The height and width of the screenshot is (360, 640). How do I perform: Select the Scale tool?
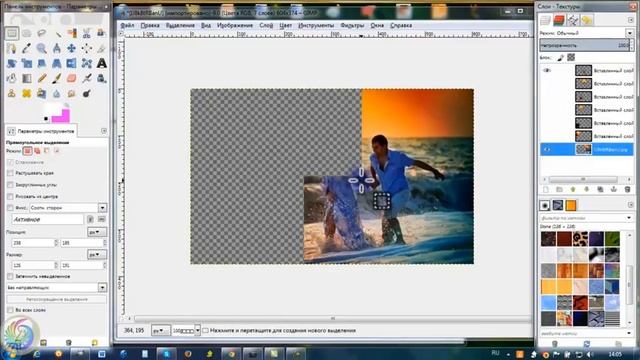click(x=27, y=63)
